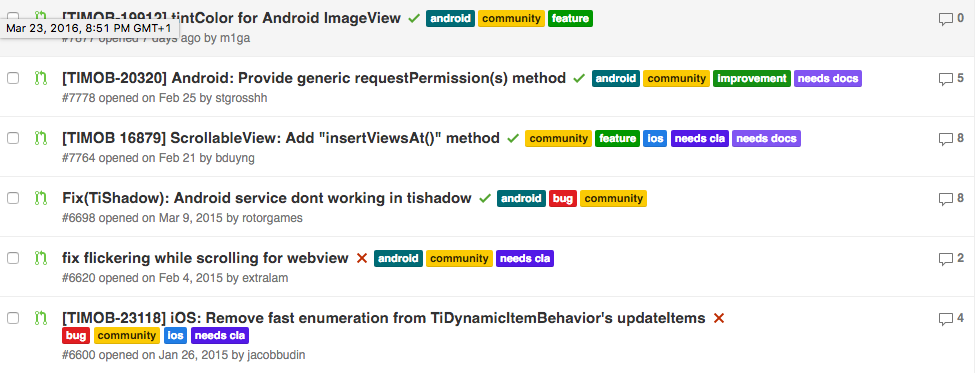Click the red 'bug' label on TiShadow PR
Viewport: 975px width, 373px height.
coord(563,198)
